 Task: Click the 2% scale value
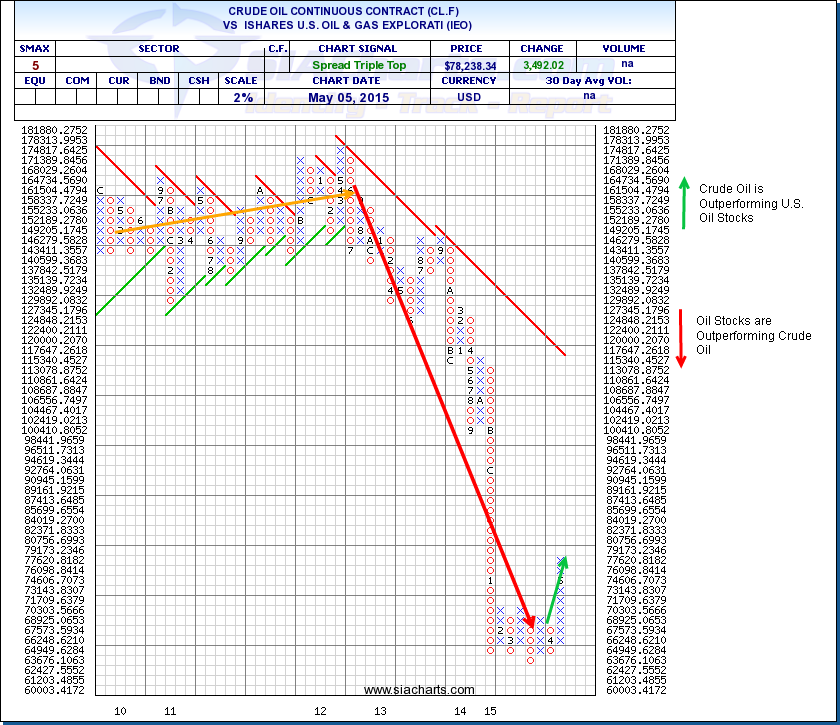point(243,97)
